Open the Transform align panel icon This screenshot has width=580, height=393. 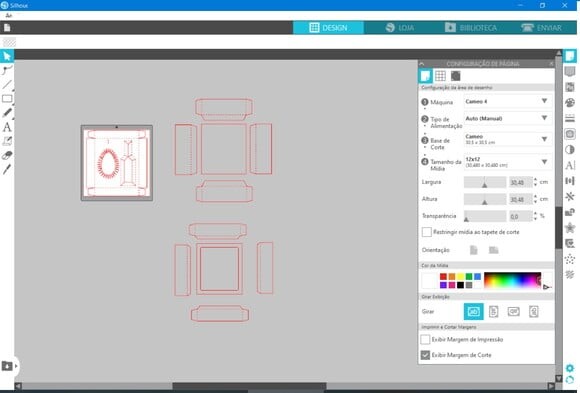(x=570, y=181)
